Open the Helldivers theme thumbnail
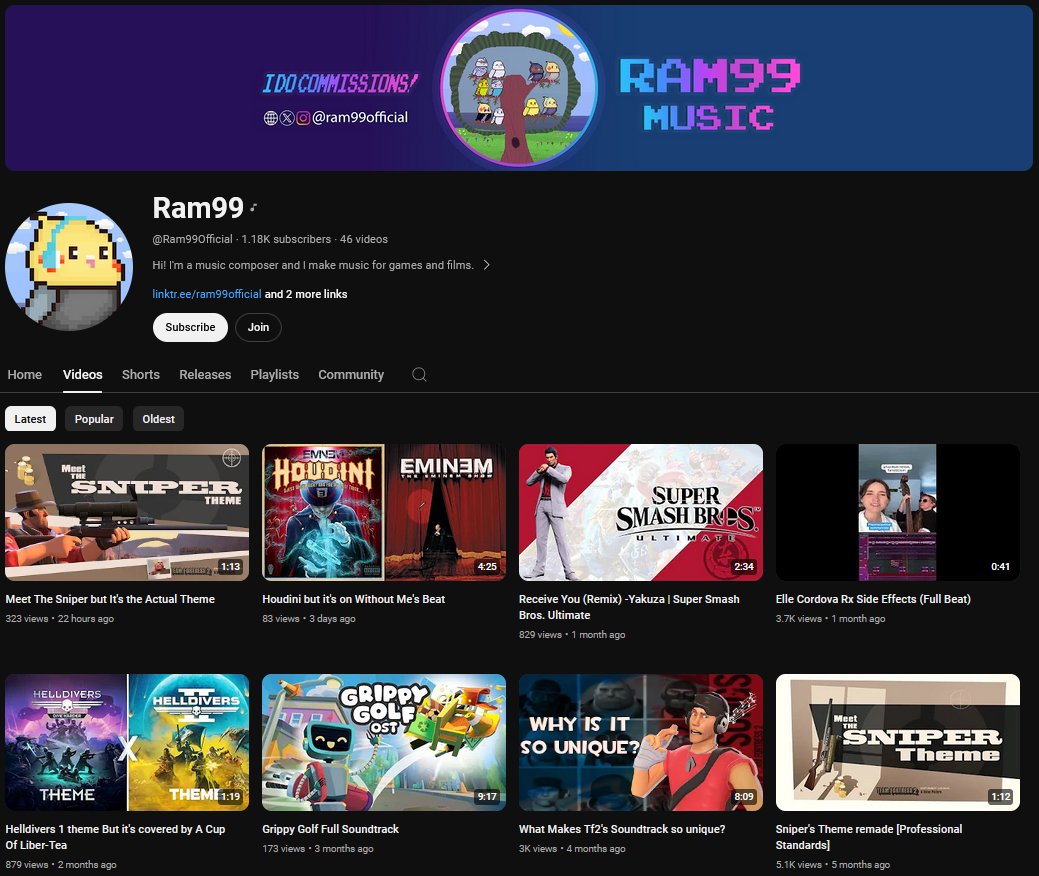This screenshot has height=876, width=1039. (x=127, y=742)
